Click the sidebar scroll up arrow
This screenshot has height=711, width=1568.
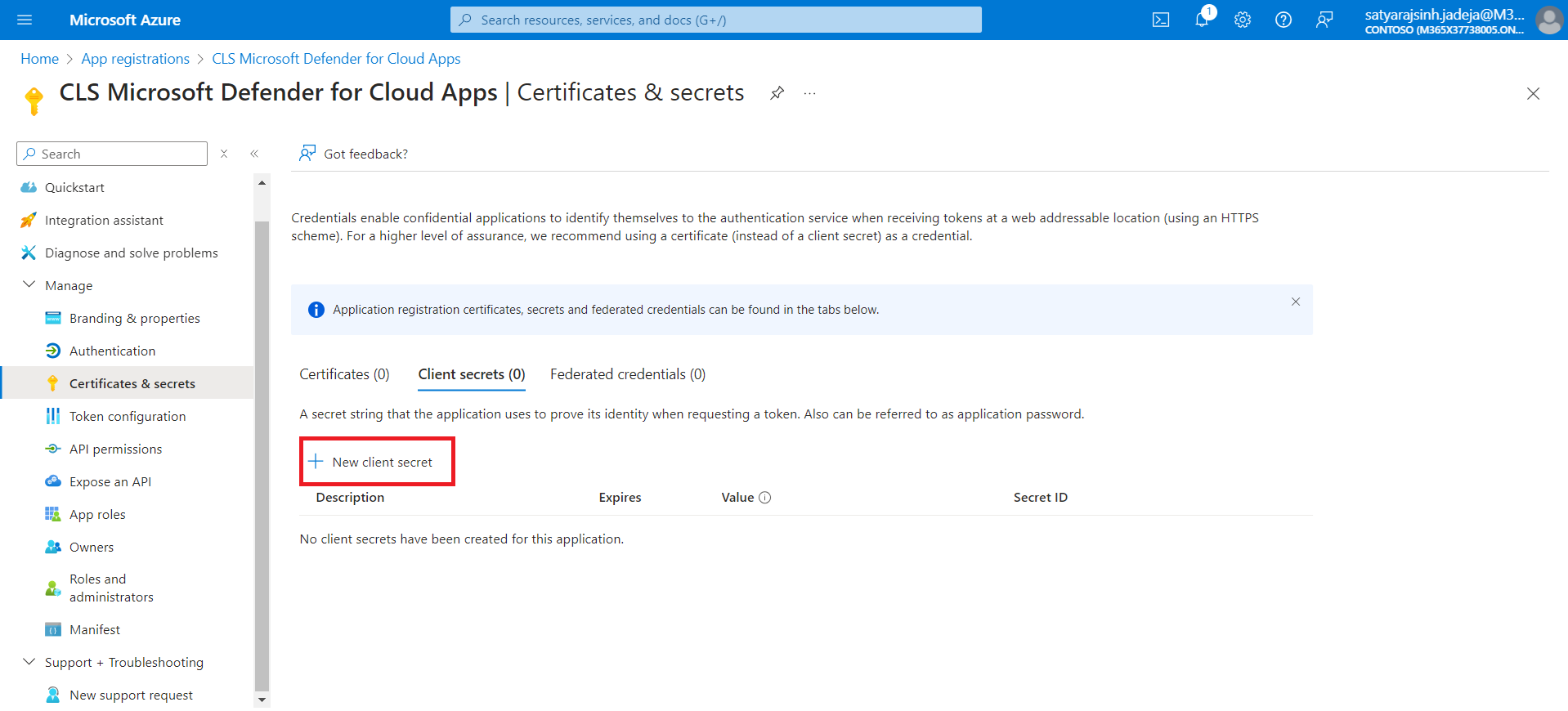(x=262, y=182)
